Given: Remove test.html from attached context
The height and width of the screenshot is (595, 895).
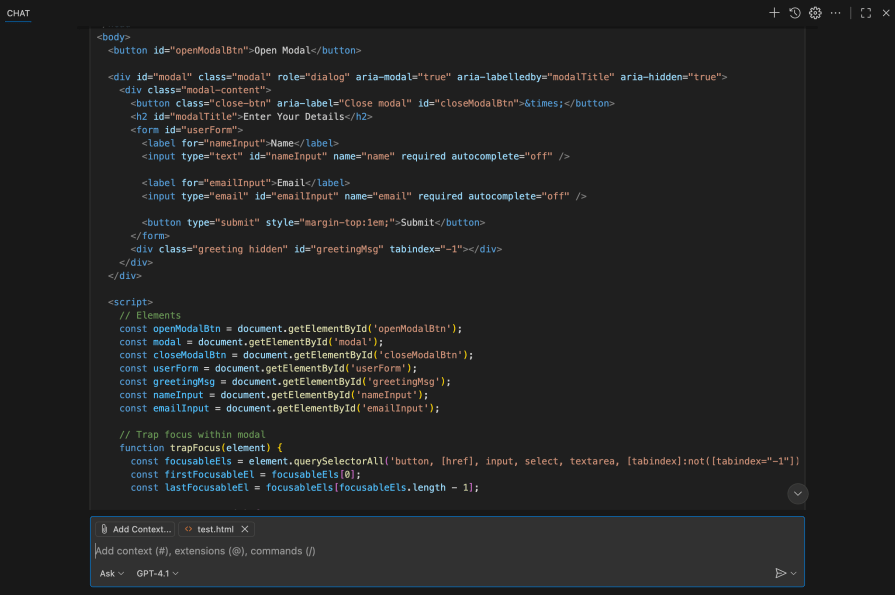Looking at the screenshot, I should coord(245,529).
